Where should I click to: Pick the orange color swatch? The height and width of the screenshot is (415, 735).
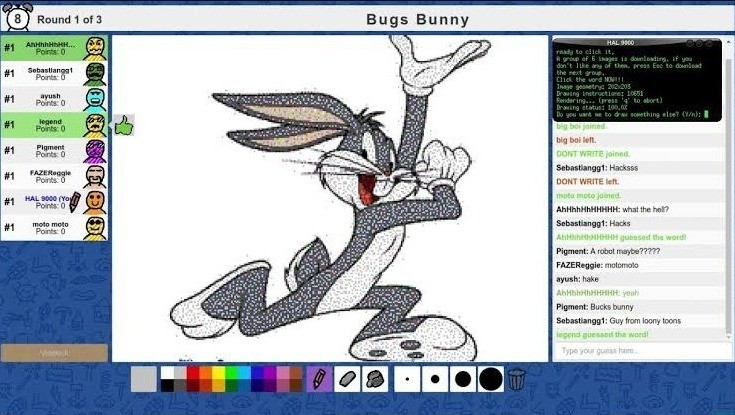206,373
